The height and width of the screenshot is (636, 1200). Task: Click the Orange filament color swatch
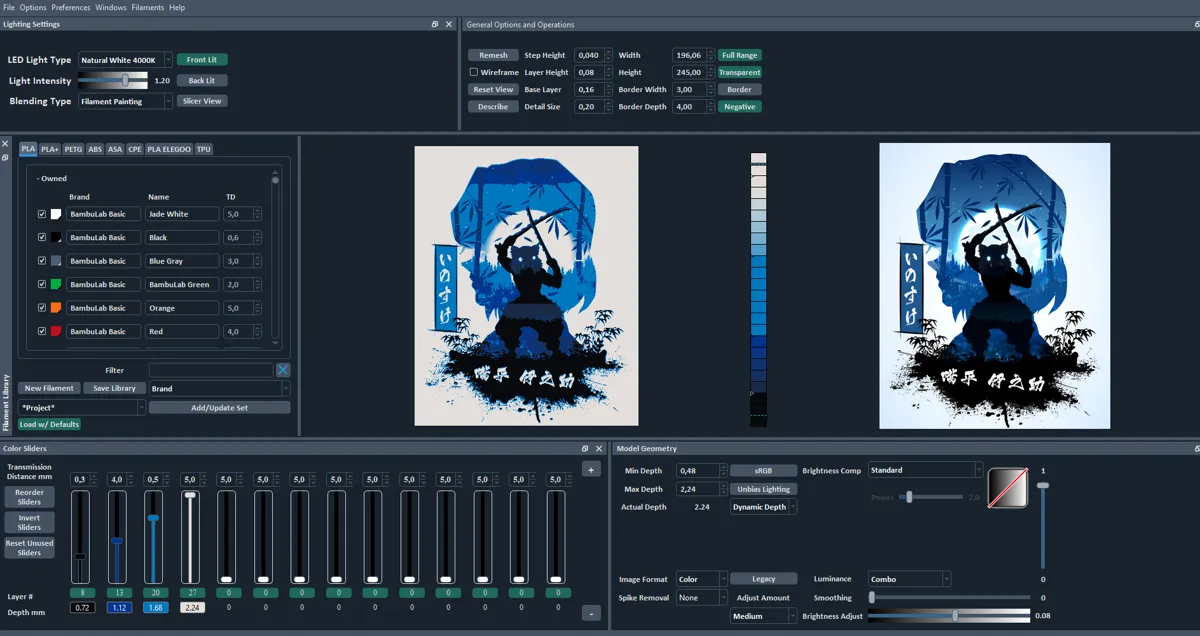coord(56,308)
